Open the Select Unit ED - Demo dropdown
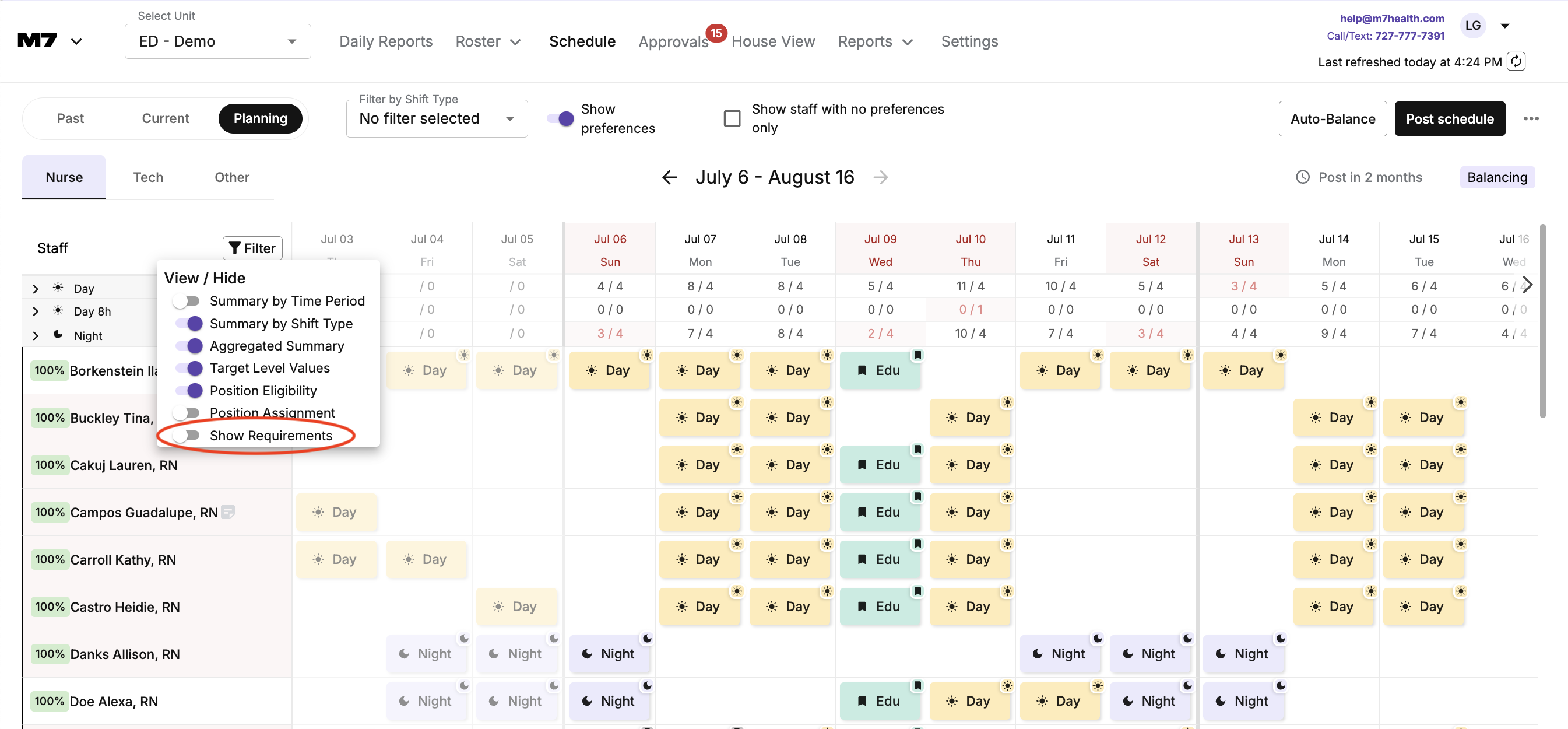The height and width of the screenshot is (729, 1568). (217, 41)
